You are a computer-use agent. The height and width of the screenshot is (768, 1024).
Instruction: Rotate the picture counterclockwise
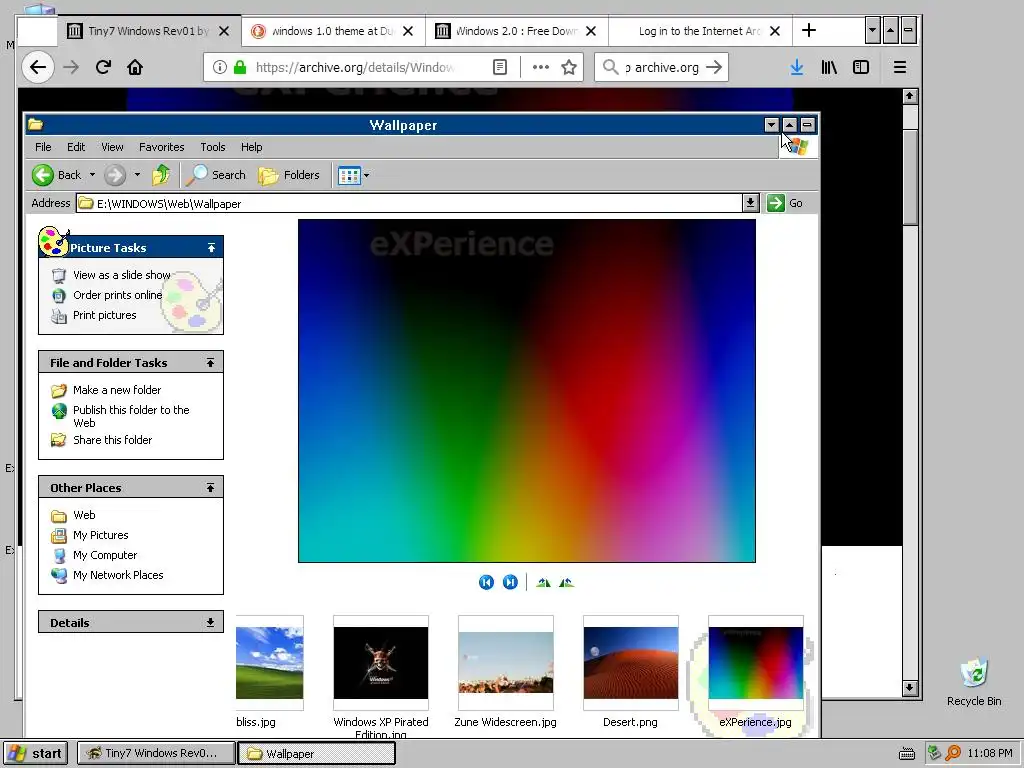[566, 582]
